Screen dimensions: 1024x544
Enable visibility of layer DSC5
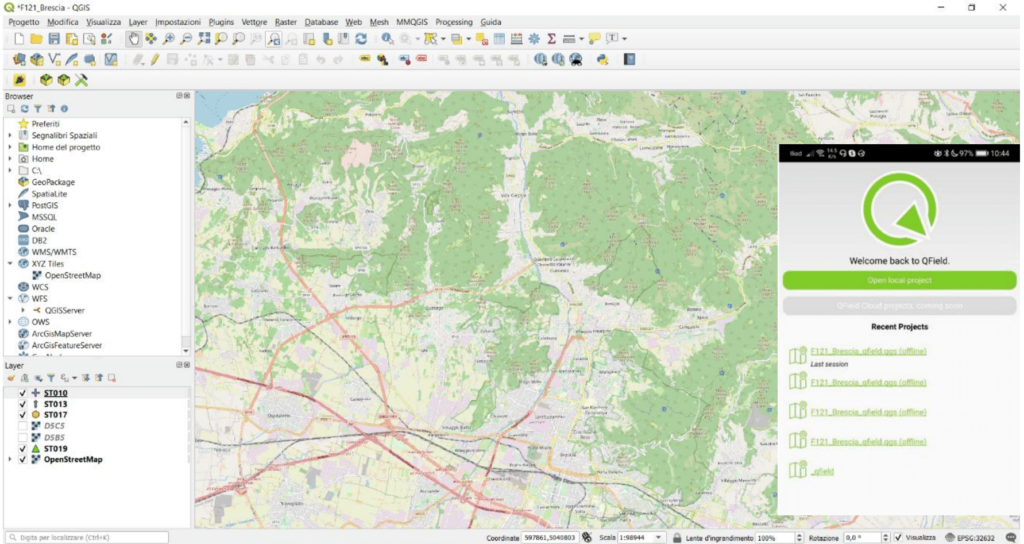[23, 426]
